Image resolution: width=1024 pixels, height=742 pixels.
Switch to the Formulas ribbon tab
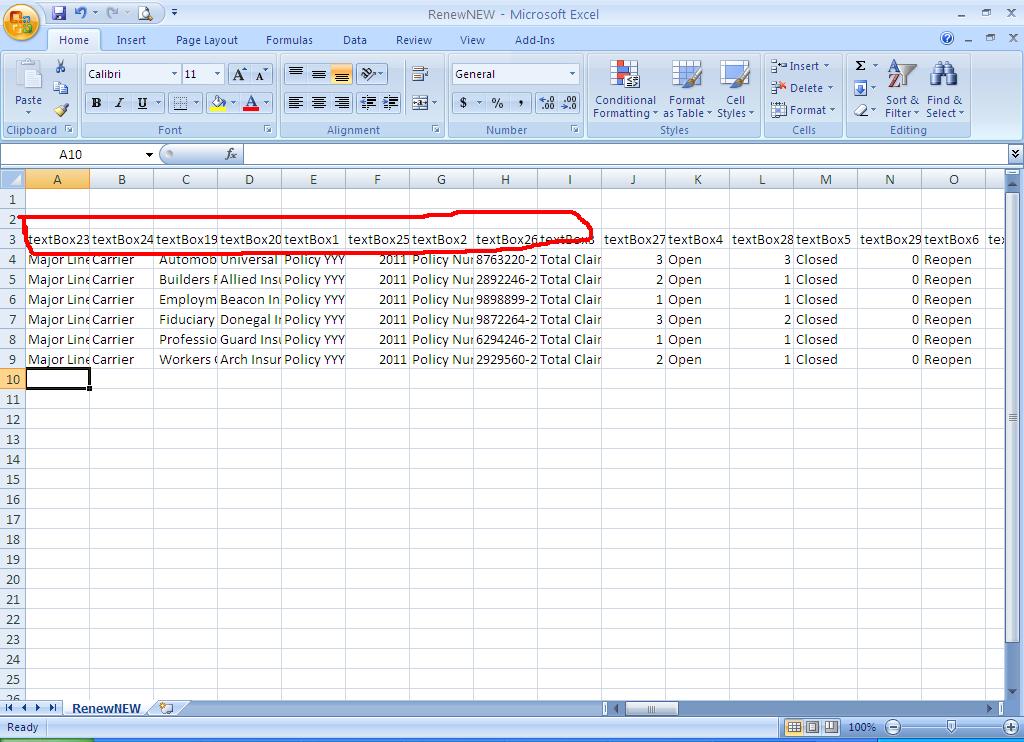click(289, 40)
